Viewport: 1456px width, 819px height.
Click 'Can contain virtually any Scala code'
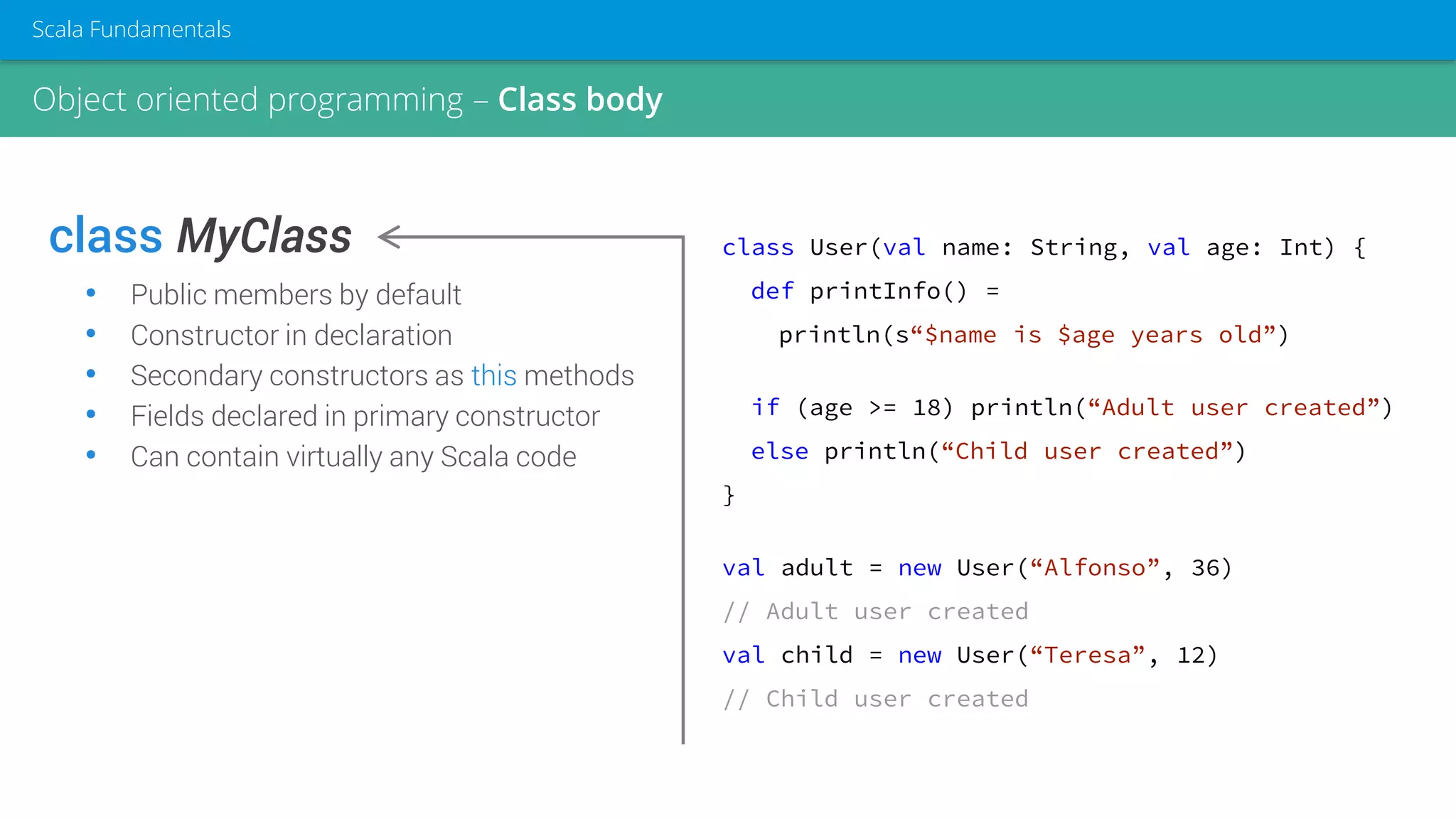click(353, 456)
